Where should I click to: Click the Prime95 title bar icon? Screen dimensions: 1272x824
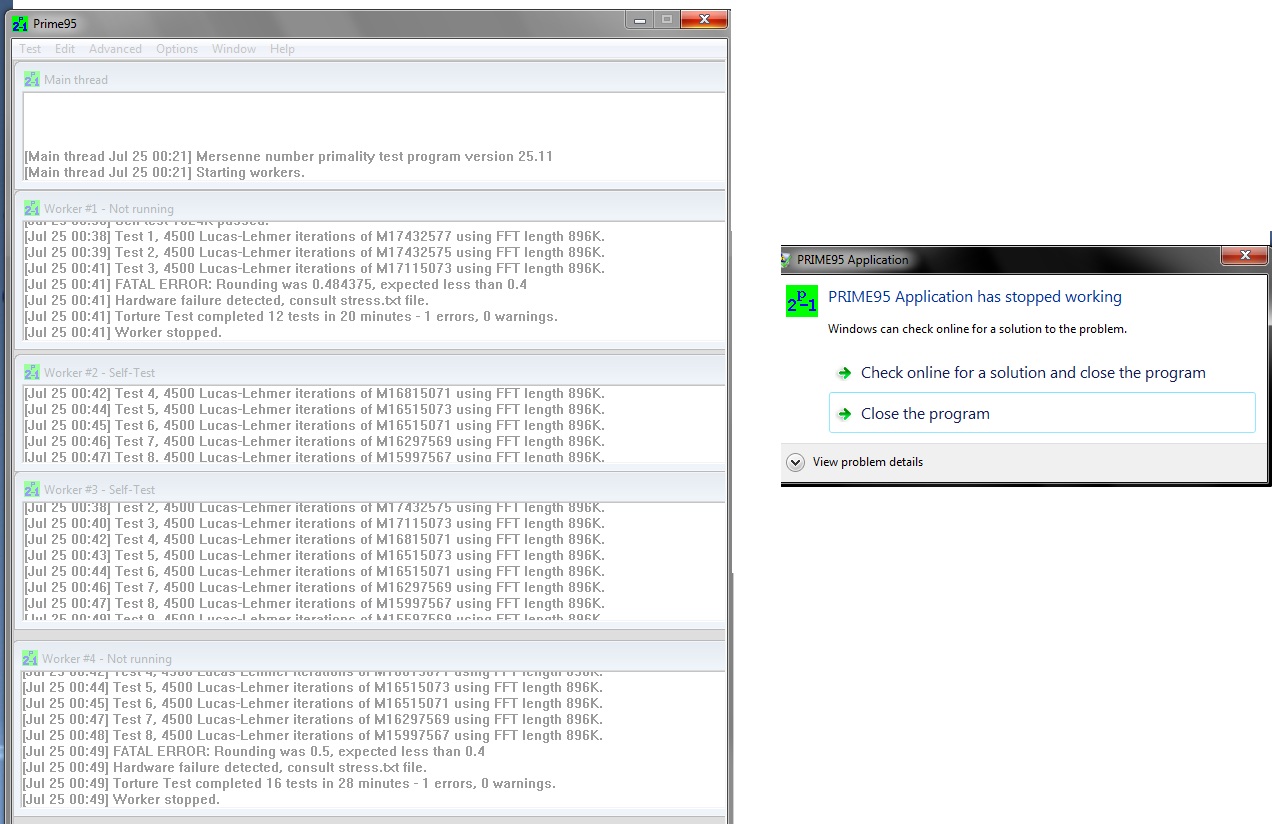pyautogui.click(x=20, y=23)
